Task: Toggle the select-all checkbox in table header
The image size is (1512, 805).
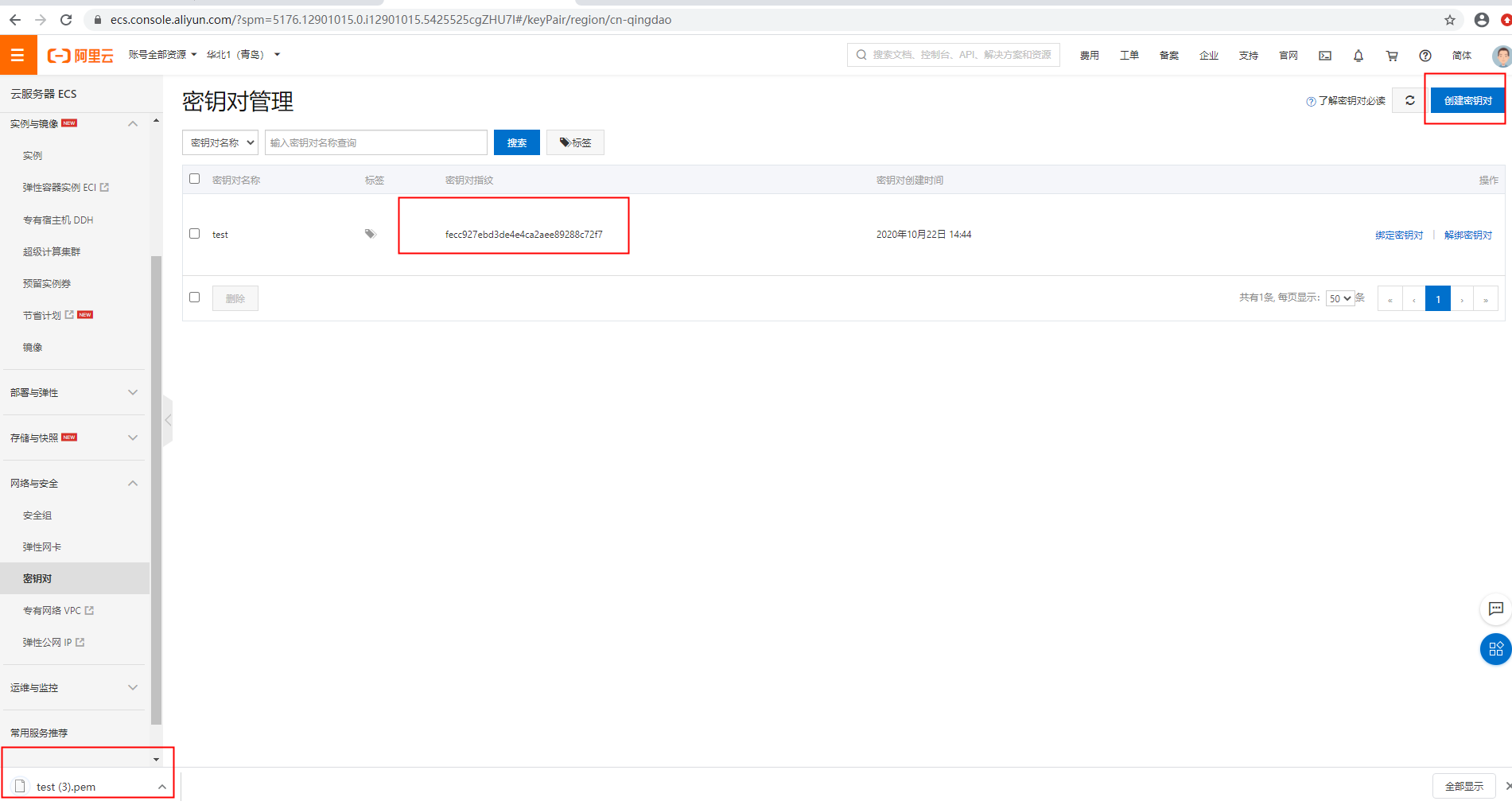Action: [x=194, y=179]
